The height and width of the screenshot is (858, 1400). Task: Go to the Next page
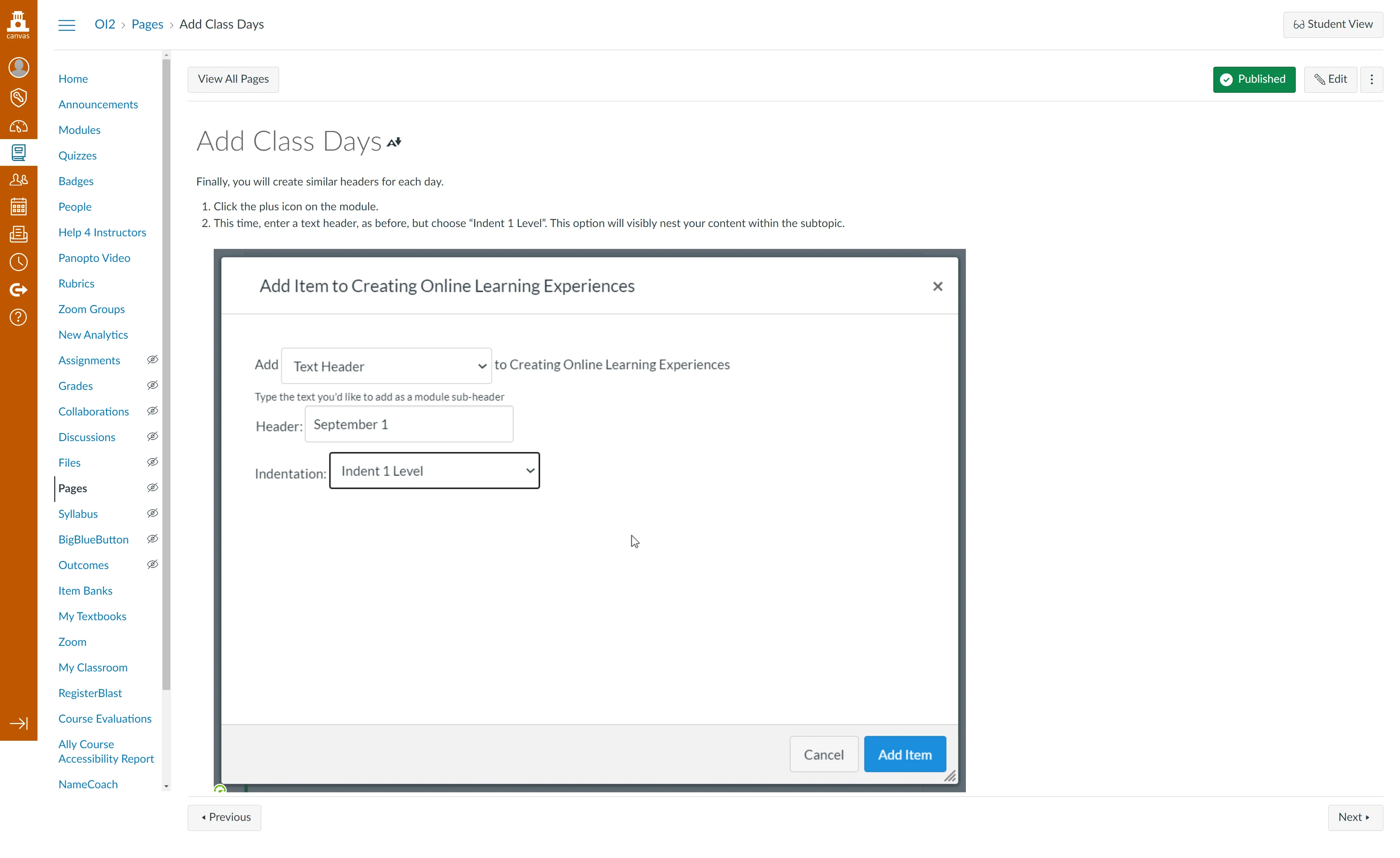point(1355,817)
